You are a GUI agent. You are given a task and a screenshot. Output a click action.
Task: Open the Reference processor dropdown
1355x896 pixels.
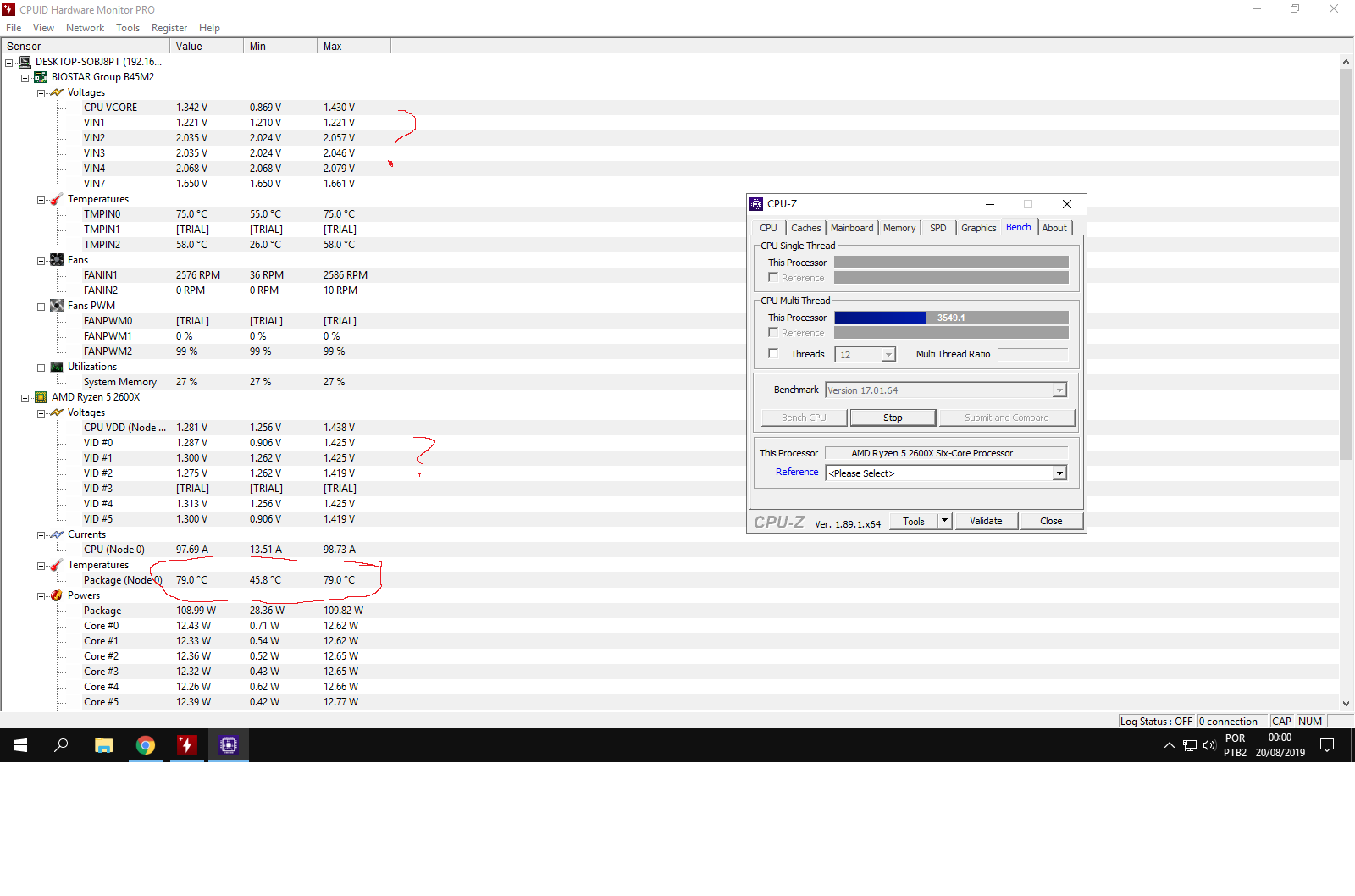tap(1059, 473)
